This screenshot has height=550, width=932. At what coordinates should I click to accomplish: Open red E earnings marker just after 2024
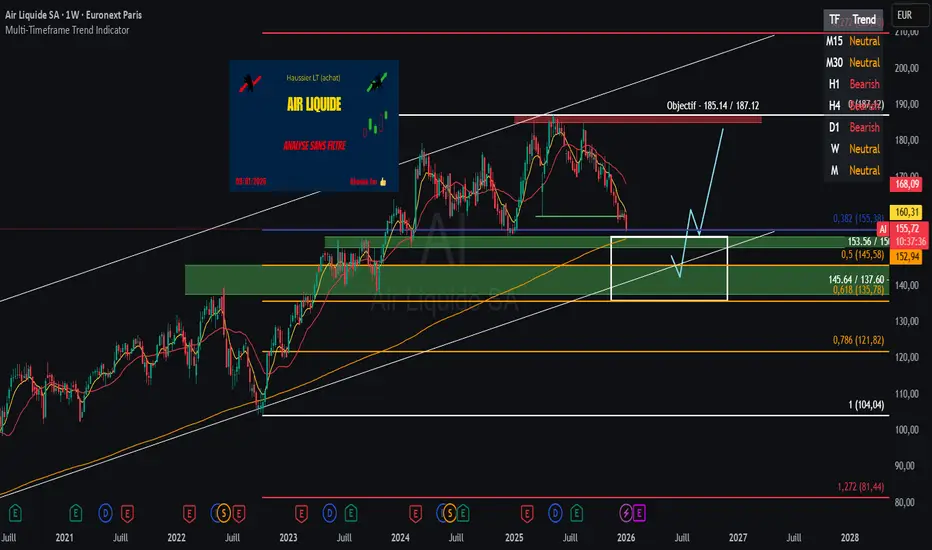coord(415,513)
